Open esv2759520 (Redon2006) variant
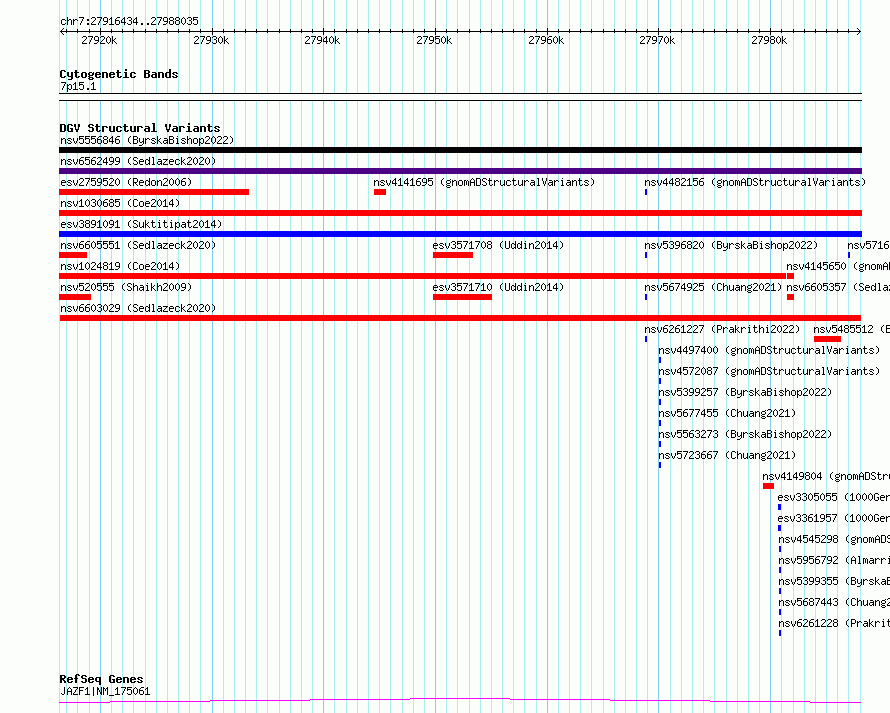890x713 pixels. coord(126,182)
